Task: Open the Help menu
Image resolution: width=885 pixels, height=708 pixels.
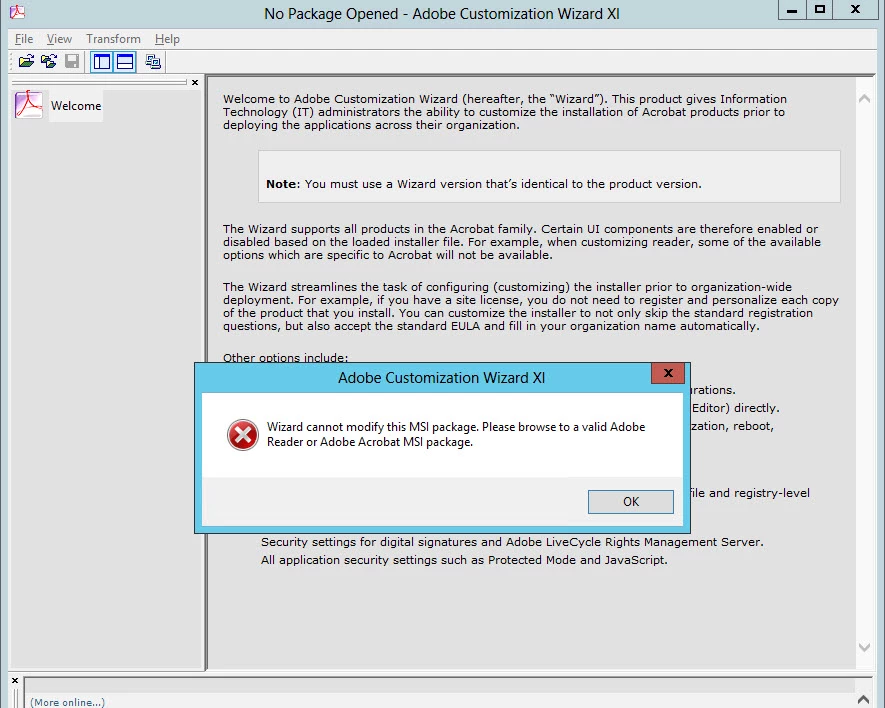Action: (167, 39)
